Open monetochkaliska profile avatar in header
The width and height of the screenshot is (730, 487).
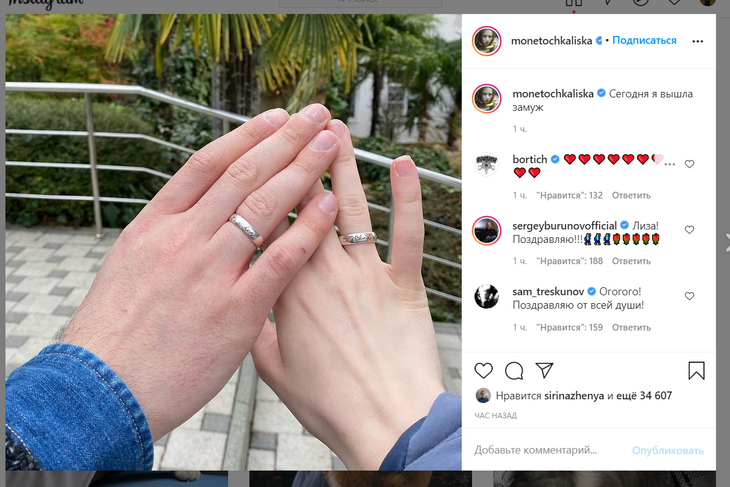point(487,41)
